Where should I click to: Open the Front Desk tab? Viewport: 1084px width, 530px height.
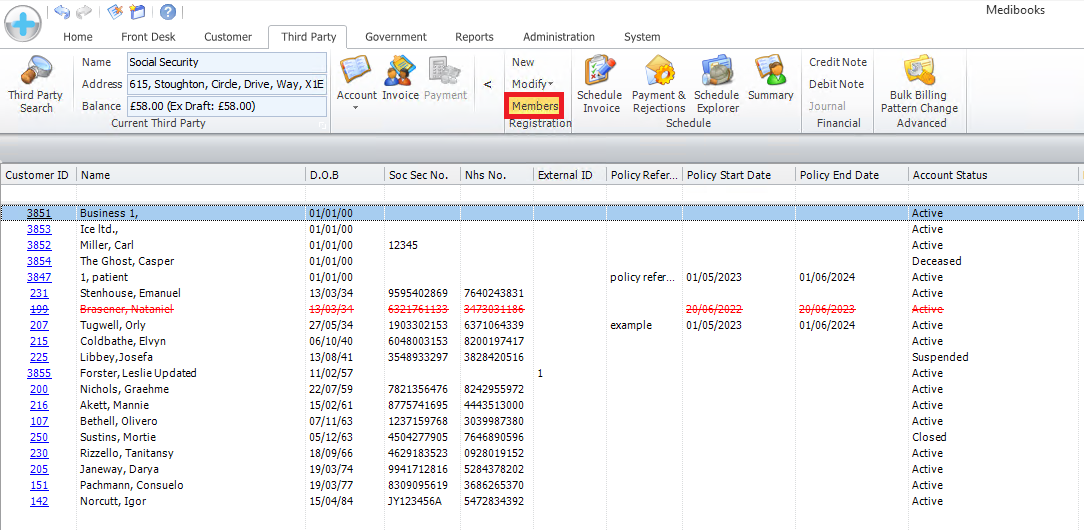click(148, 37)
